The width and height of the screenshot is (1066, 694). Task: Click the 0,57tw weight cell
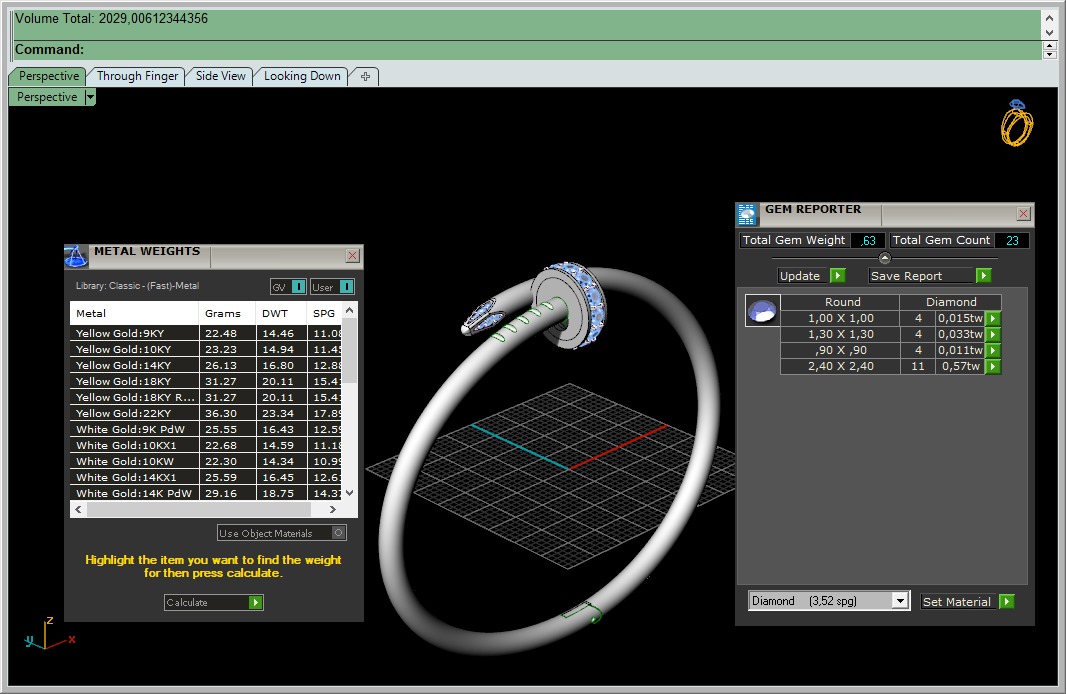pyautogui.click(x=960, y=366)
